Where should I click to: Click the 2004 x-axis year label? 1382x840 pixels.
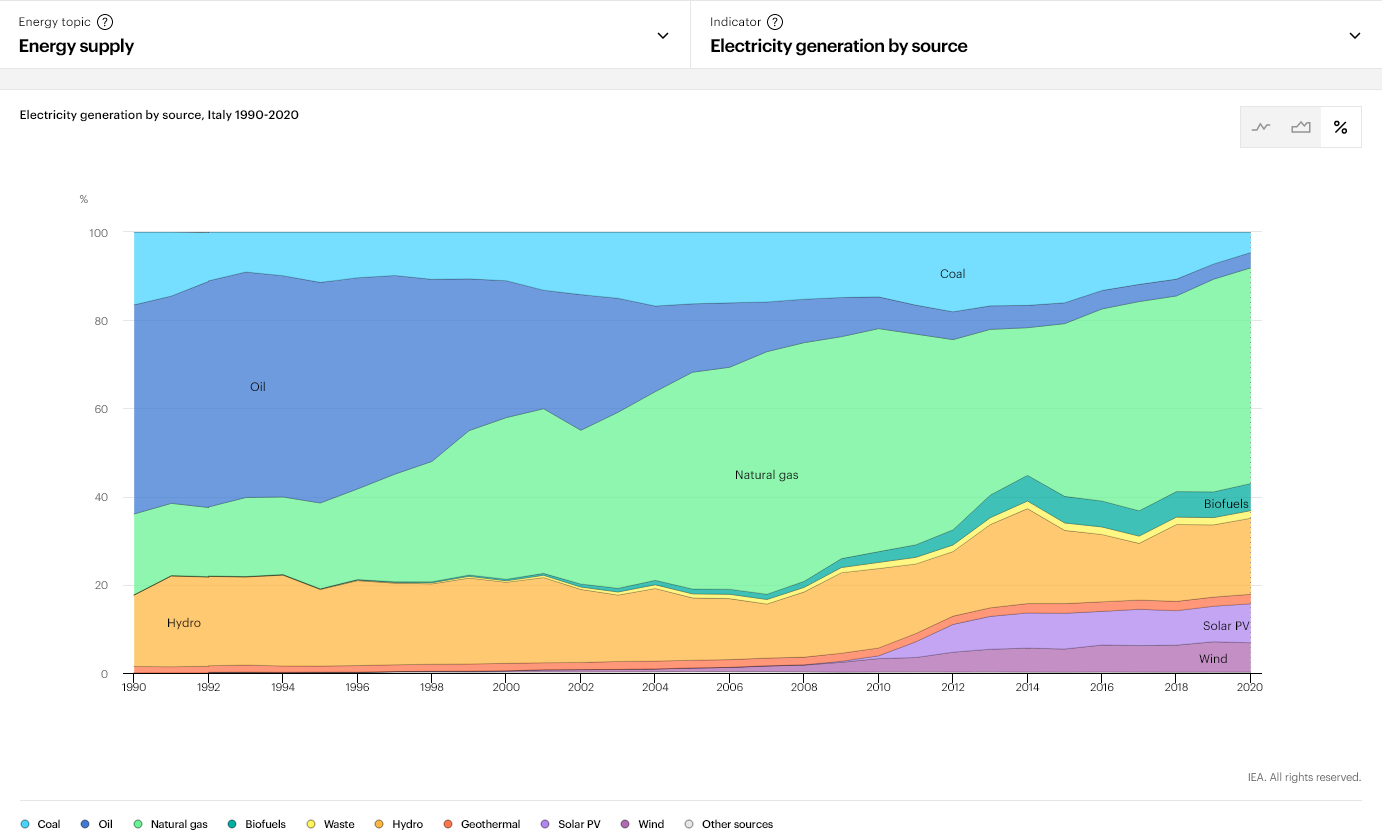tap(655, 688)
